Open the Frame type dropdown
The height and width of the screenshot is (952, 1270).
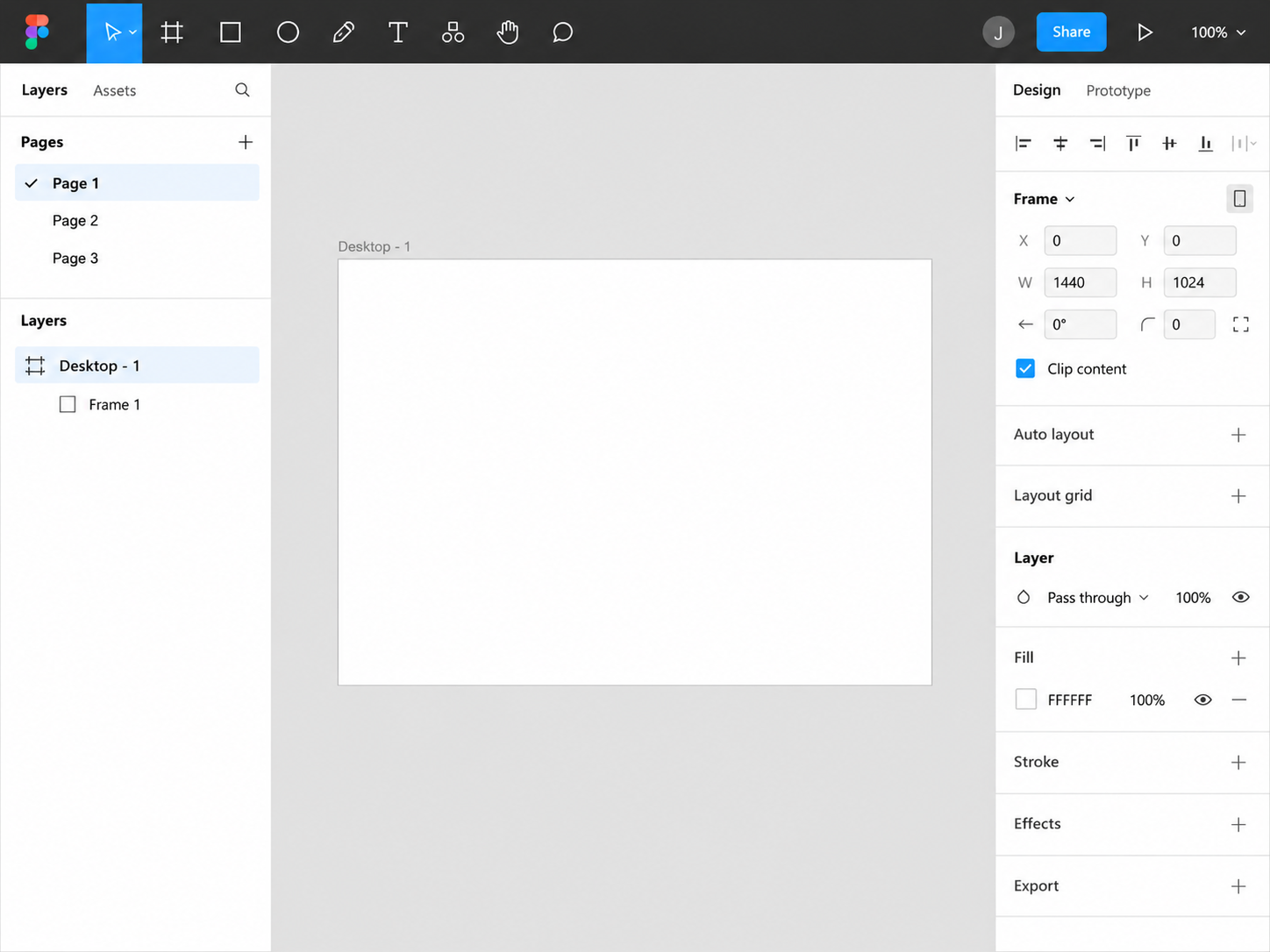(x=1045, y=199)
